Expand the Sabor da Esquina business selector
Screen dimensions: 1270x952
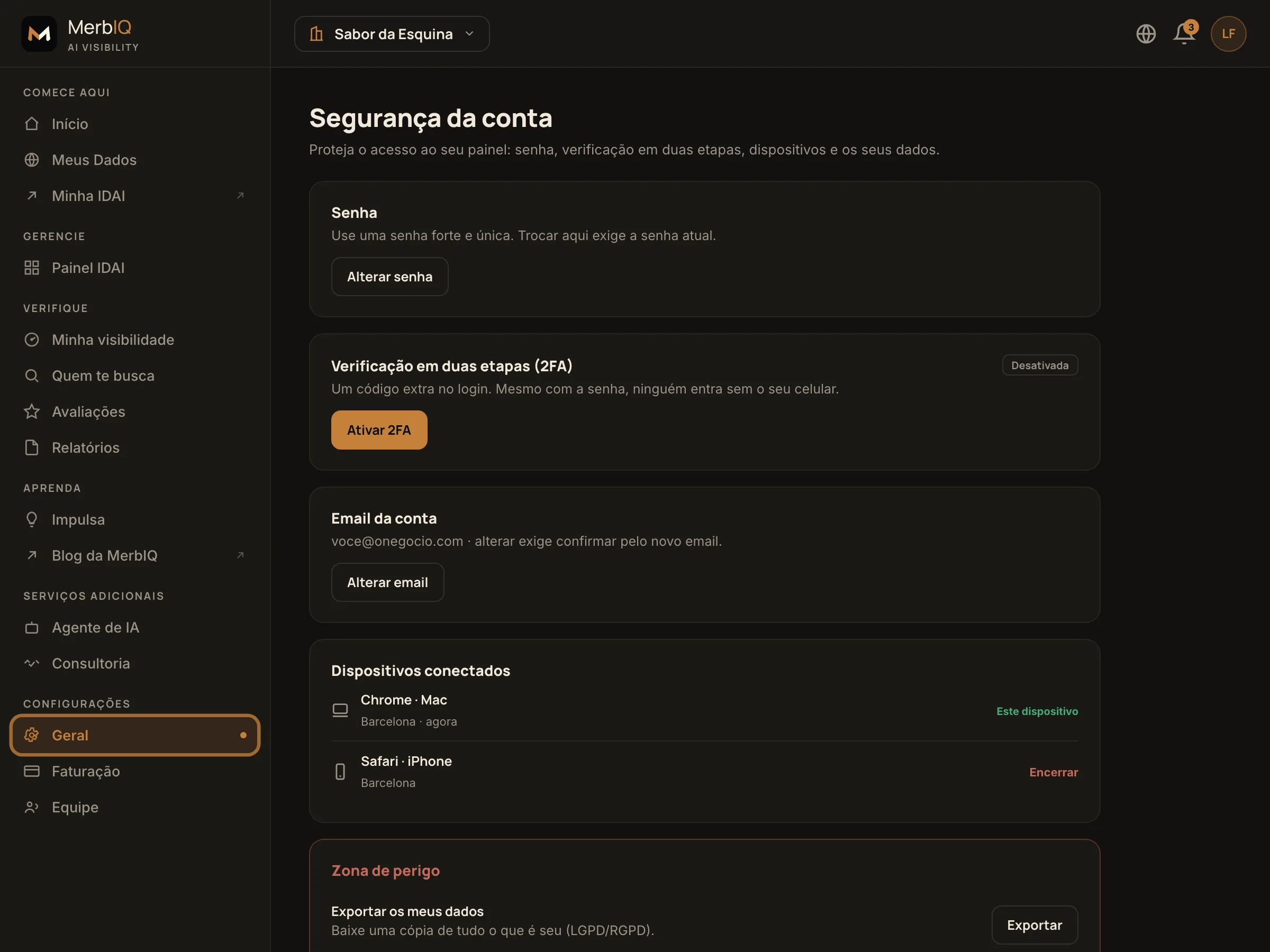pos(392,34)
